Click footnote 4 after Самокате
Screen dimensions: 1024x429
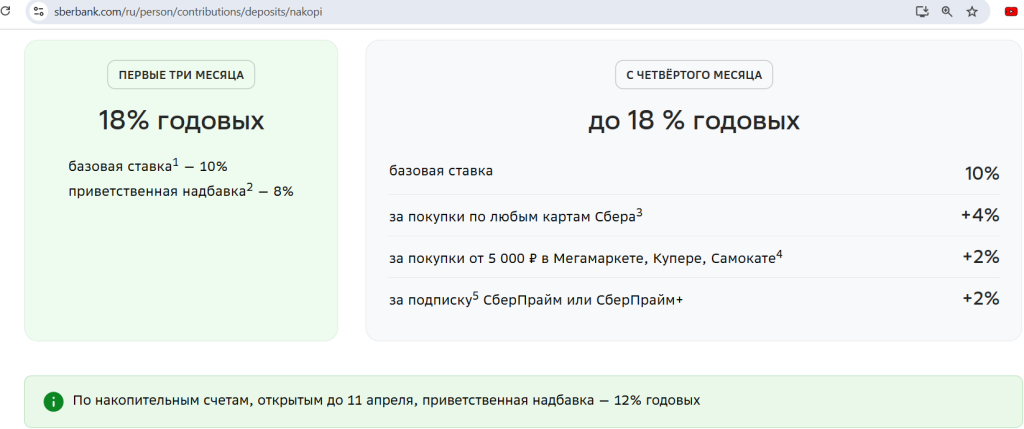[x=779, y=255]
